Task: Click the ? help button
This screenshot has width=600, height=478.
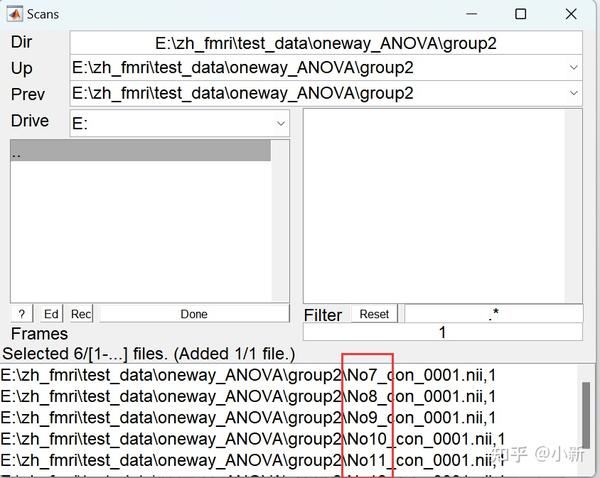Action: [x=22, y=314]
